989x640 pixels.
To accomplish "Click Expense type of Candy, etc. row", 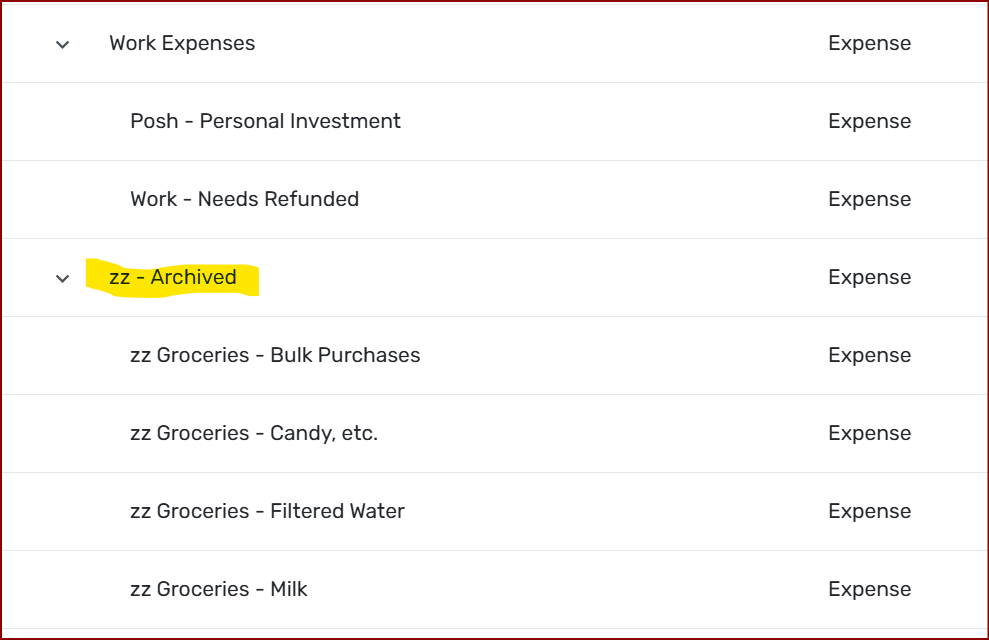I will click(869, 433).
